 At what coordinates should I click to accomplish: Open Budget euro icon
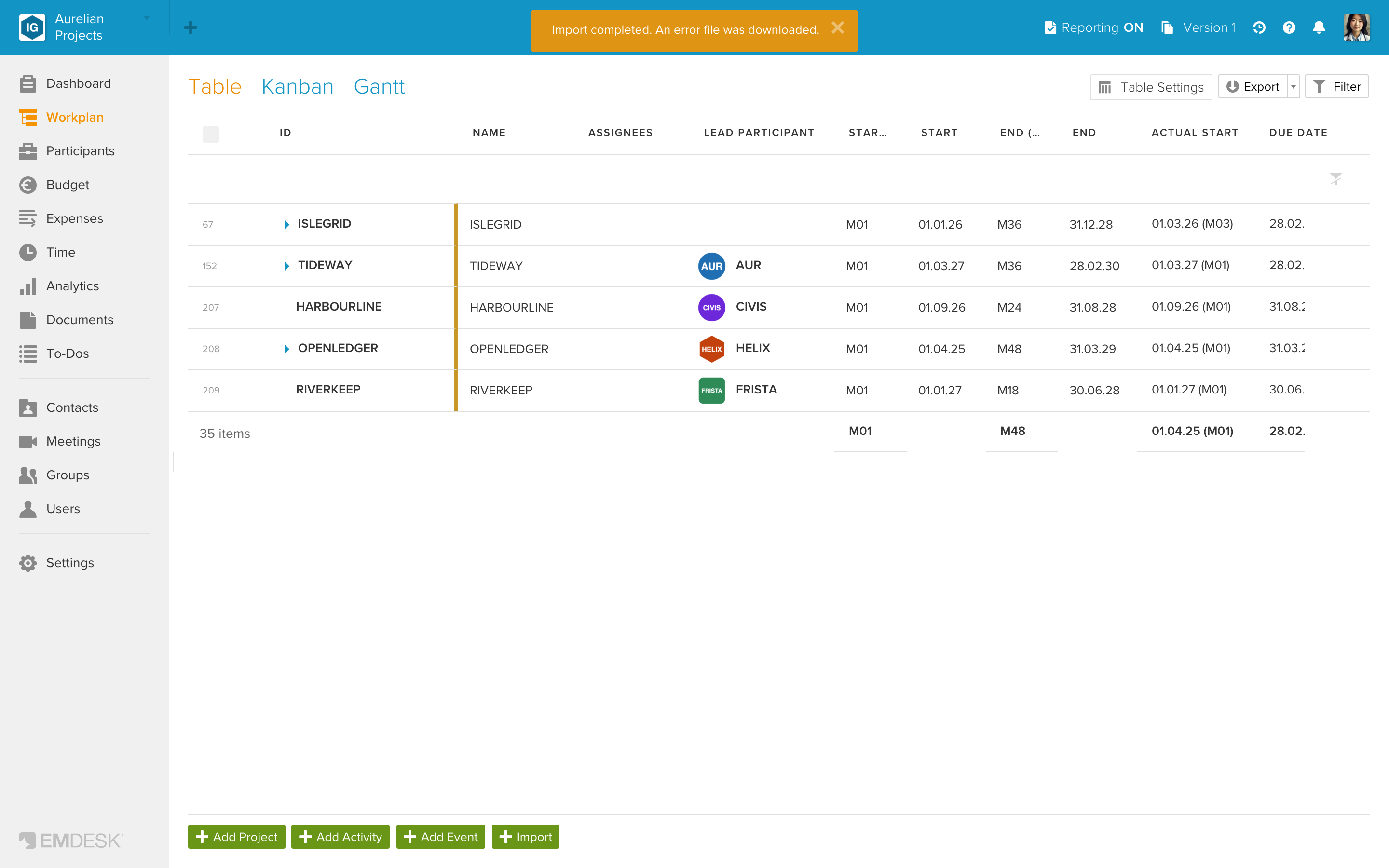tap(27, 185)
